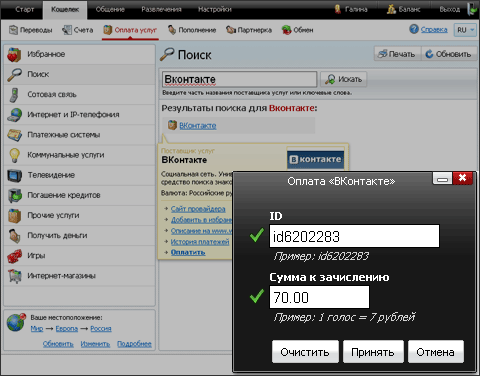
Task: Open the Счета section
Action: [77, 30]
